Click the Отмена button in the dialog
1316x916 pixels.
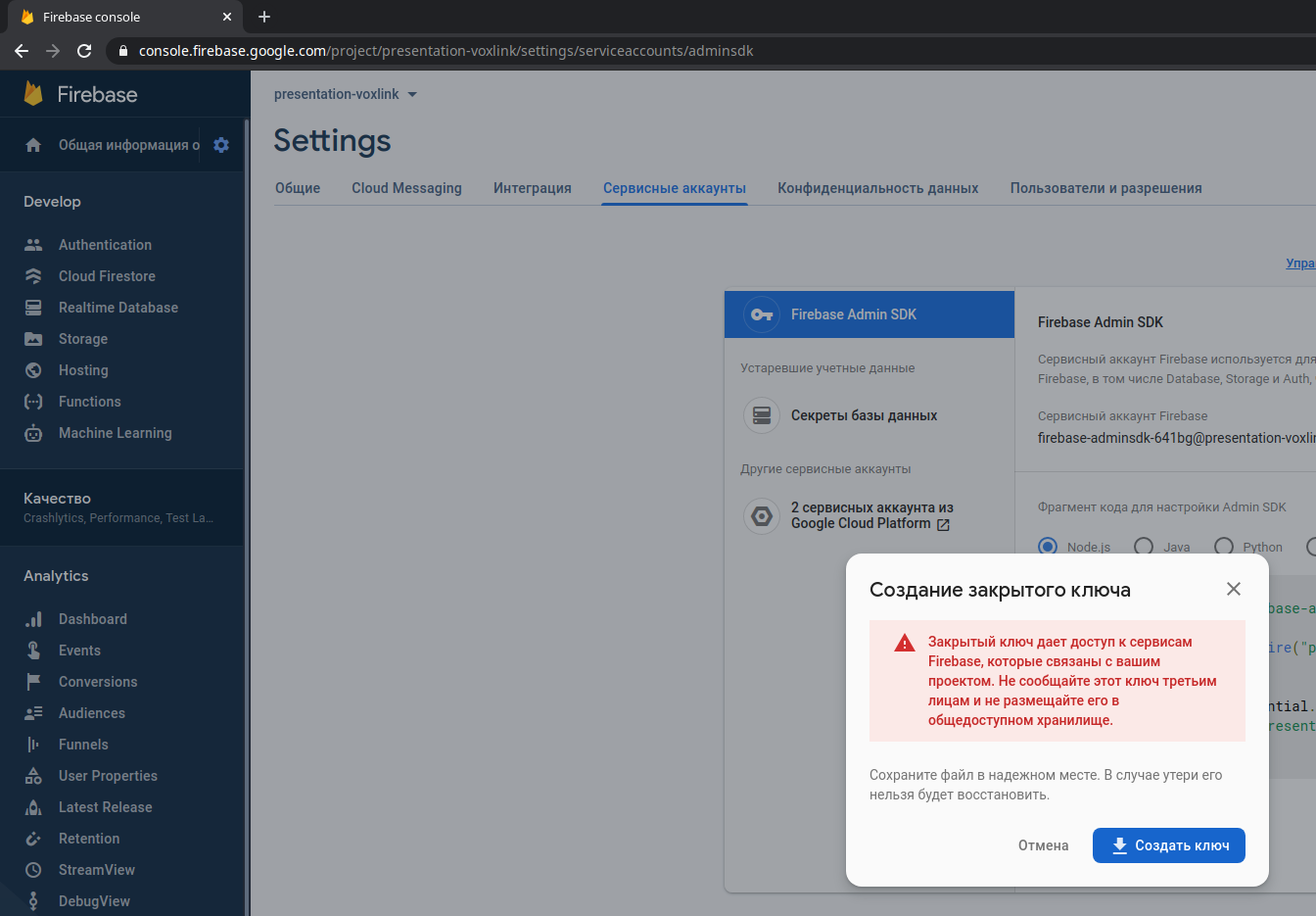pyautogui.click(x=1044, y=845)
